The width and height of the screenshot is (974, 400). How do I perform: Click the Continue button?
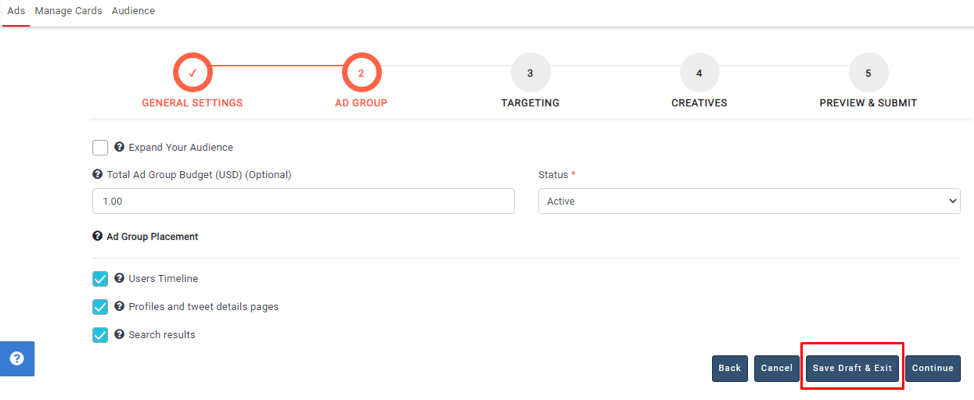[932, 368]
